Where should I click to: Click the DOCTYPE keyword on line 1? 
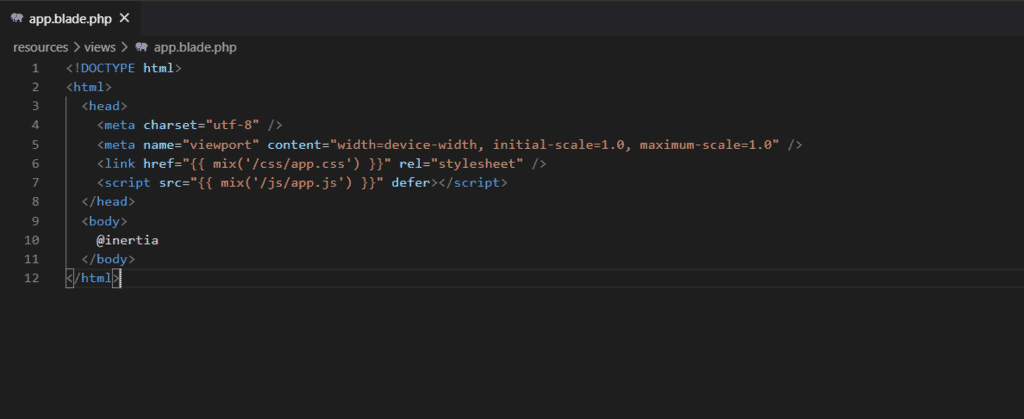(x=108, y=68)
